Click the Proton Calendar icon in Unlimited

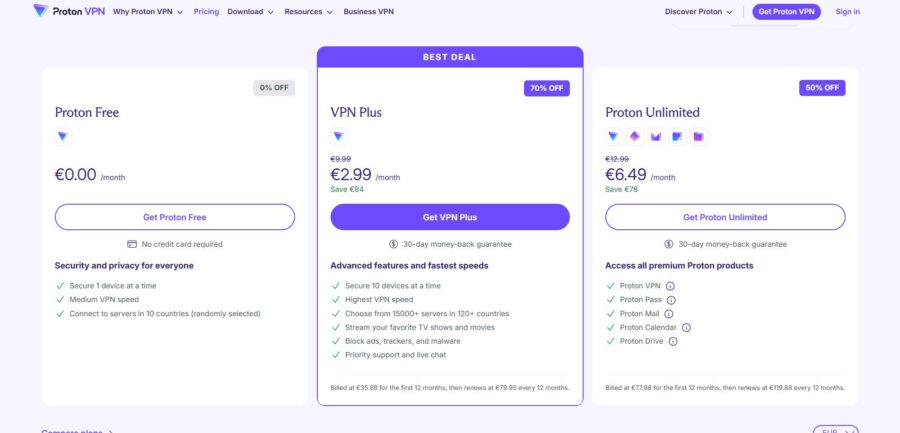pos(677,137)
